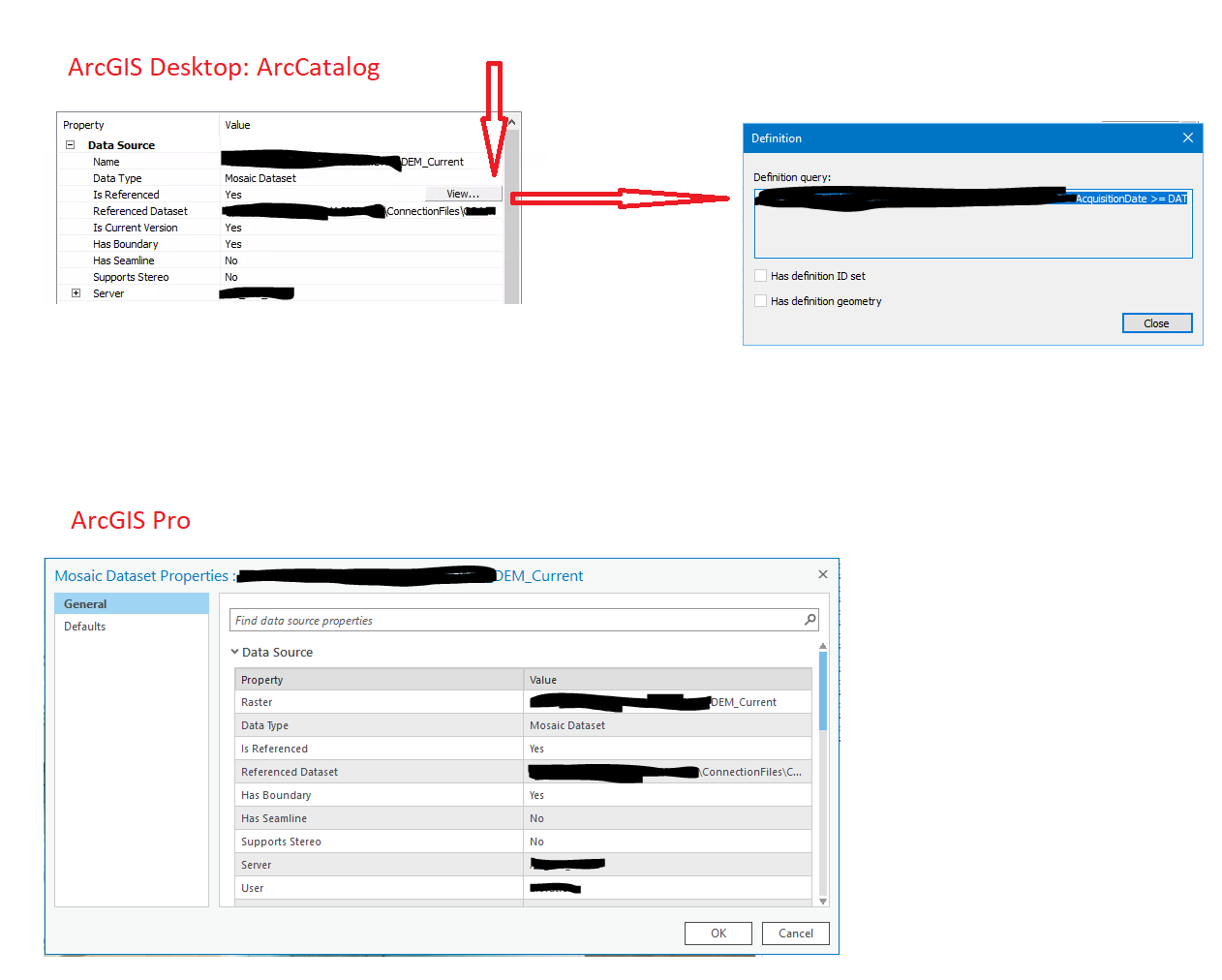The height and width of the screenshot is (980, 1222).
Task: Select the Supports Stereo row in ArcGIS Pro
Action: [x=523, y=842]
